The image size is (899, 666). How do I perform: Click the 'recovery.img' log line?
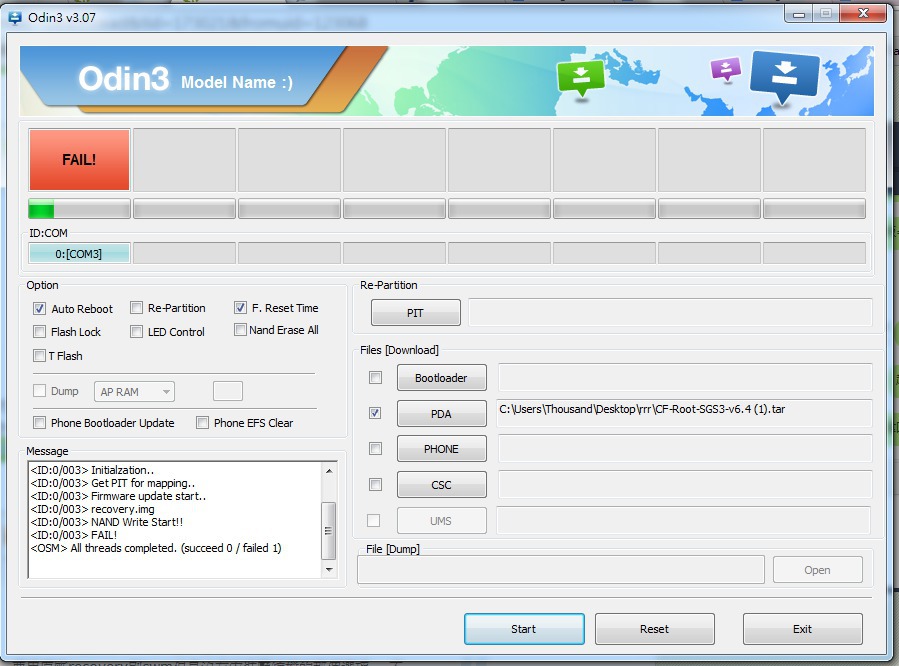92,509
